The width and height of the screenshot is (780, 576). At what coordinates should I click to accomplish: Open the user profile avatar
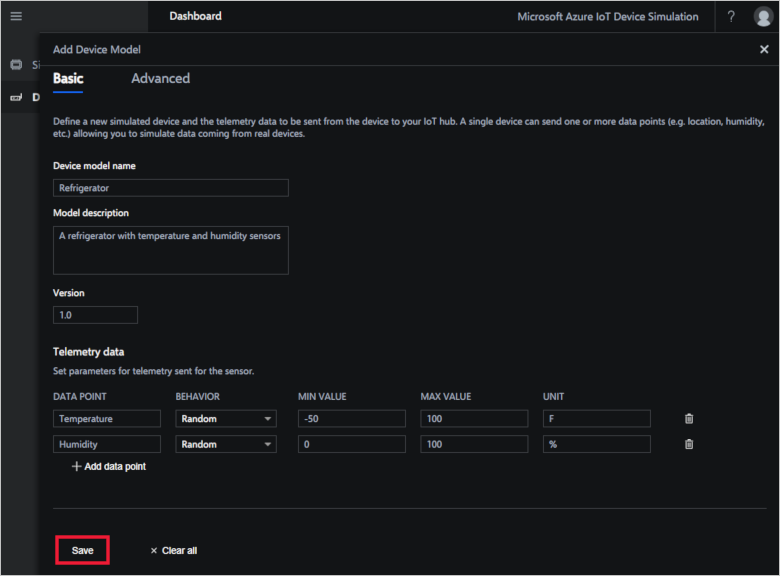click(x=763, y=16)
